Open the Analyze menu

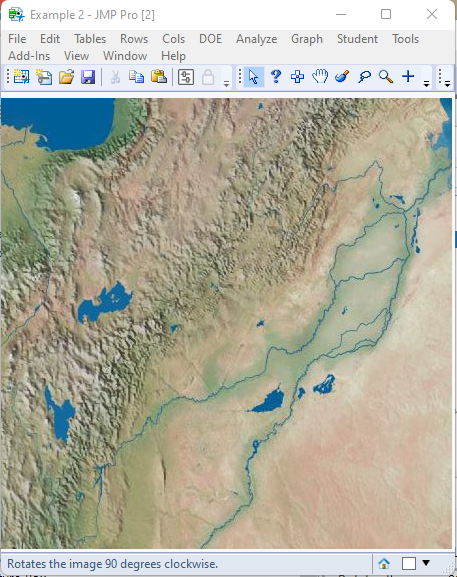pyautogui.click(x=256, y=39)
